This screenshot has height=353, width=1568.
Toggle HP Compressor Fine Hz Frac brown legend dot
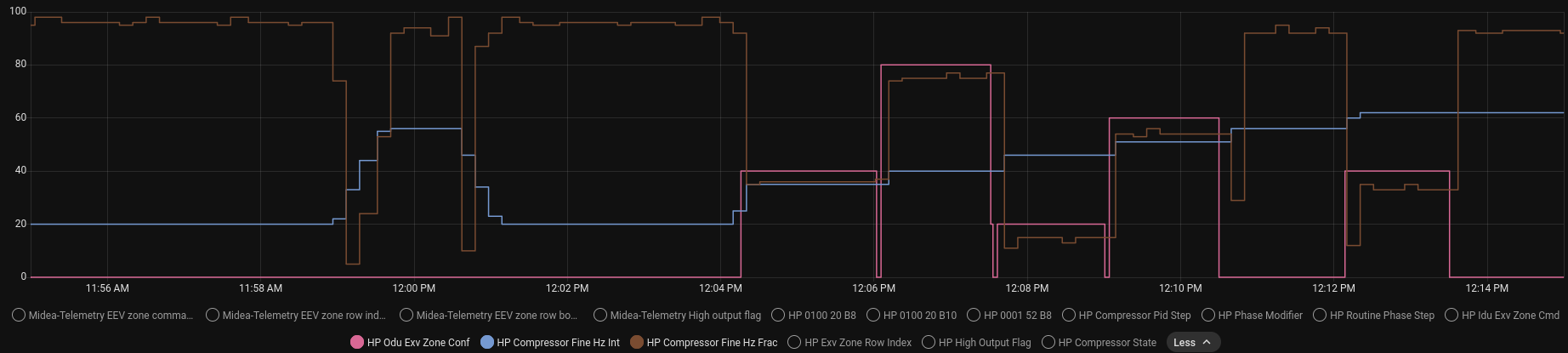pos(637,342)
